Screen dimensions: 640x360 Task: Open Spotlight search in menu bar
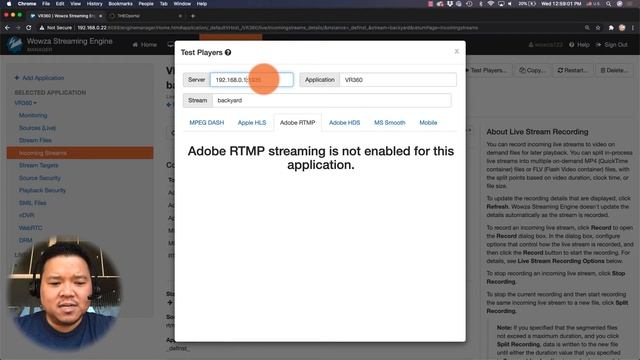click(609, 4)
